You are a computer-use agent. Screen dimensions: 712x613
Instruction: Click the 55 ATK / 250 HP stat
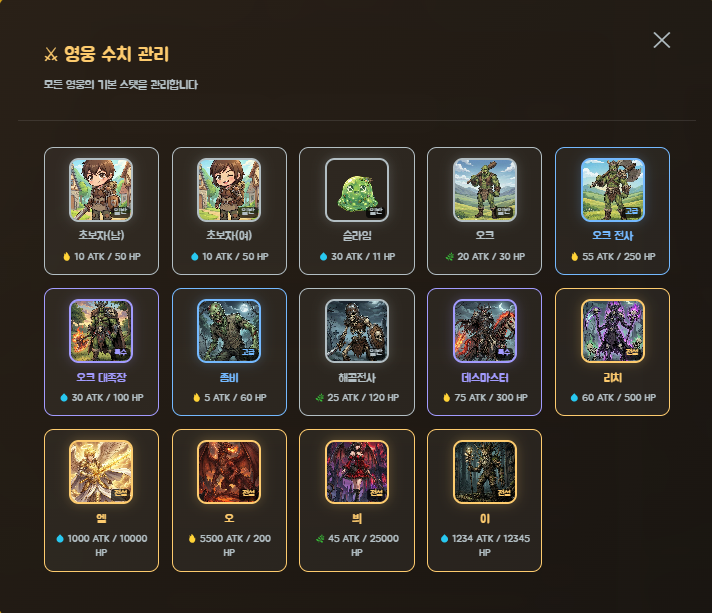point(618,257)
